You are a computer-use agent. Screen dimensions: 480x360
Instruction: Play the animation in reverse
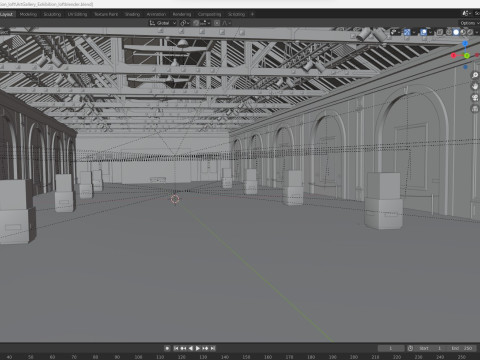click(x=191, y=348)
